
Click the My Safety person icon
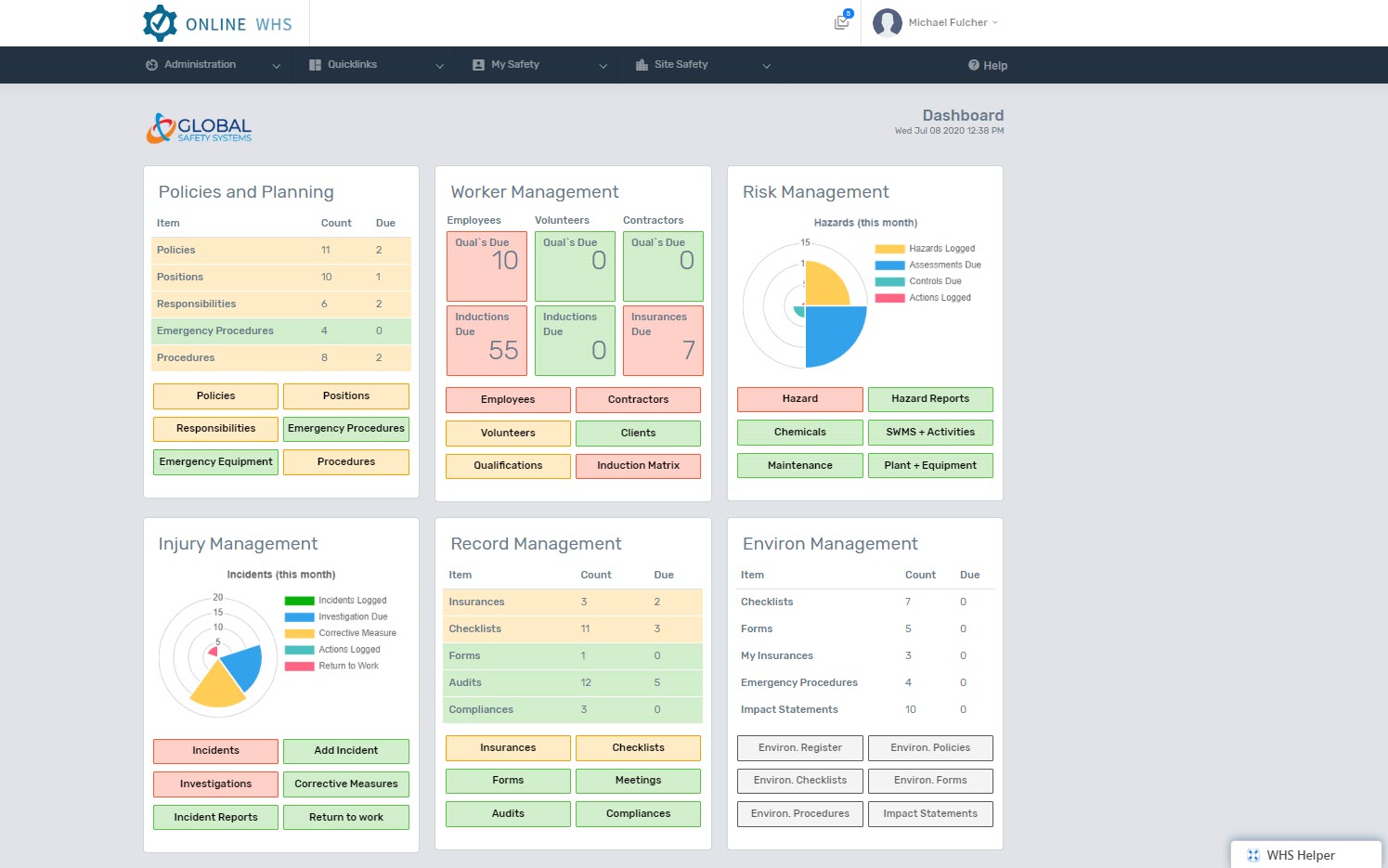point(478,65)
